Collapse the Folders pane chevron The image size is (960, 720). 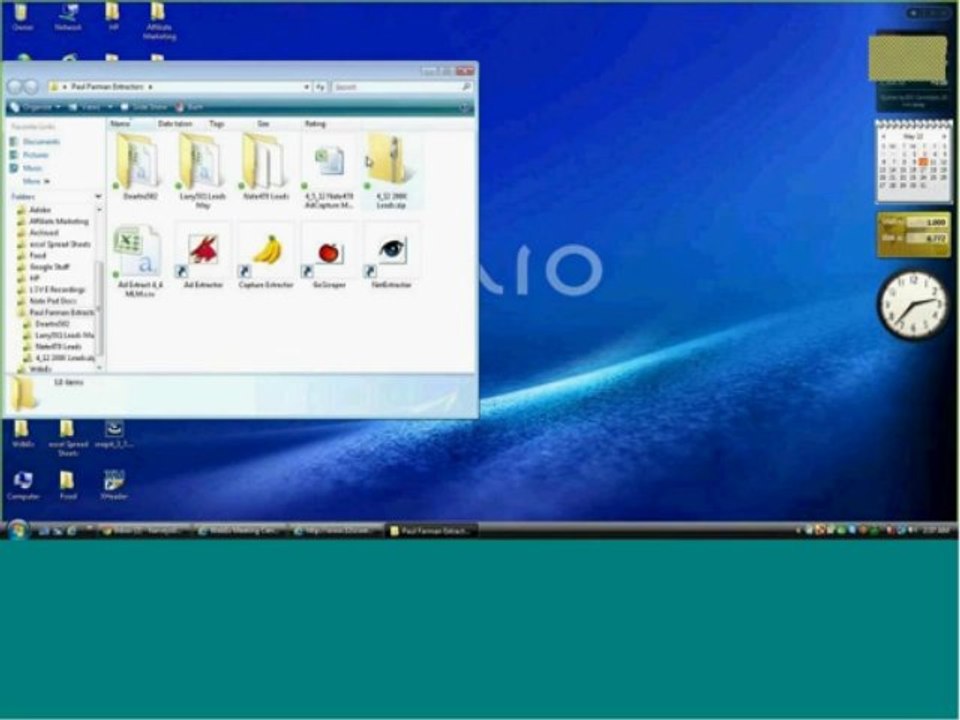(x=98, y=197)
